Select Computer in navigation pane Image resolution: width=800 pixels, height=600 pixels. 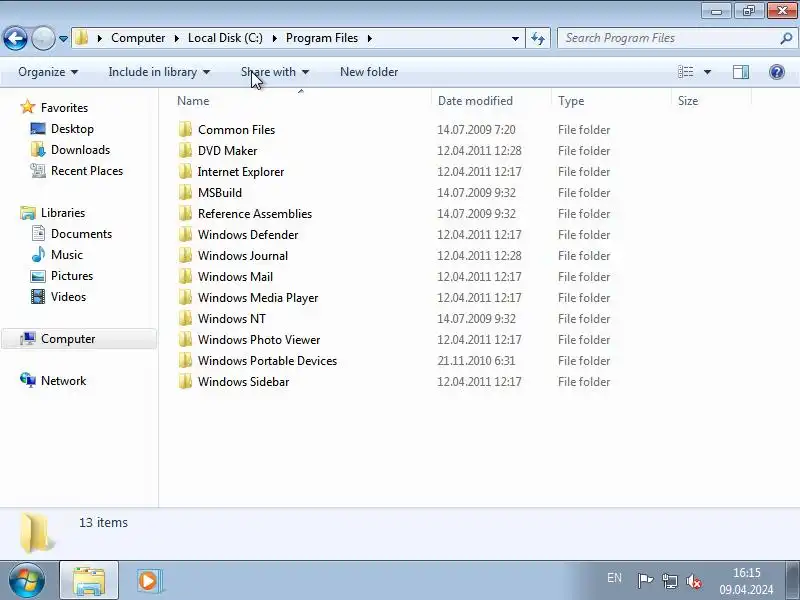pos(79,339)
